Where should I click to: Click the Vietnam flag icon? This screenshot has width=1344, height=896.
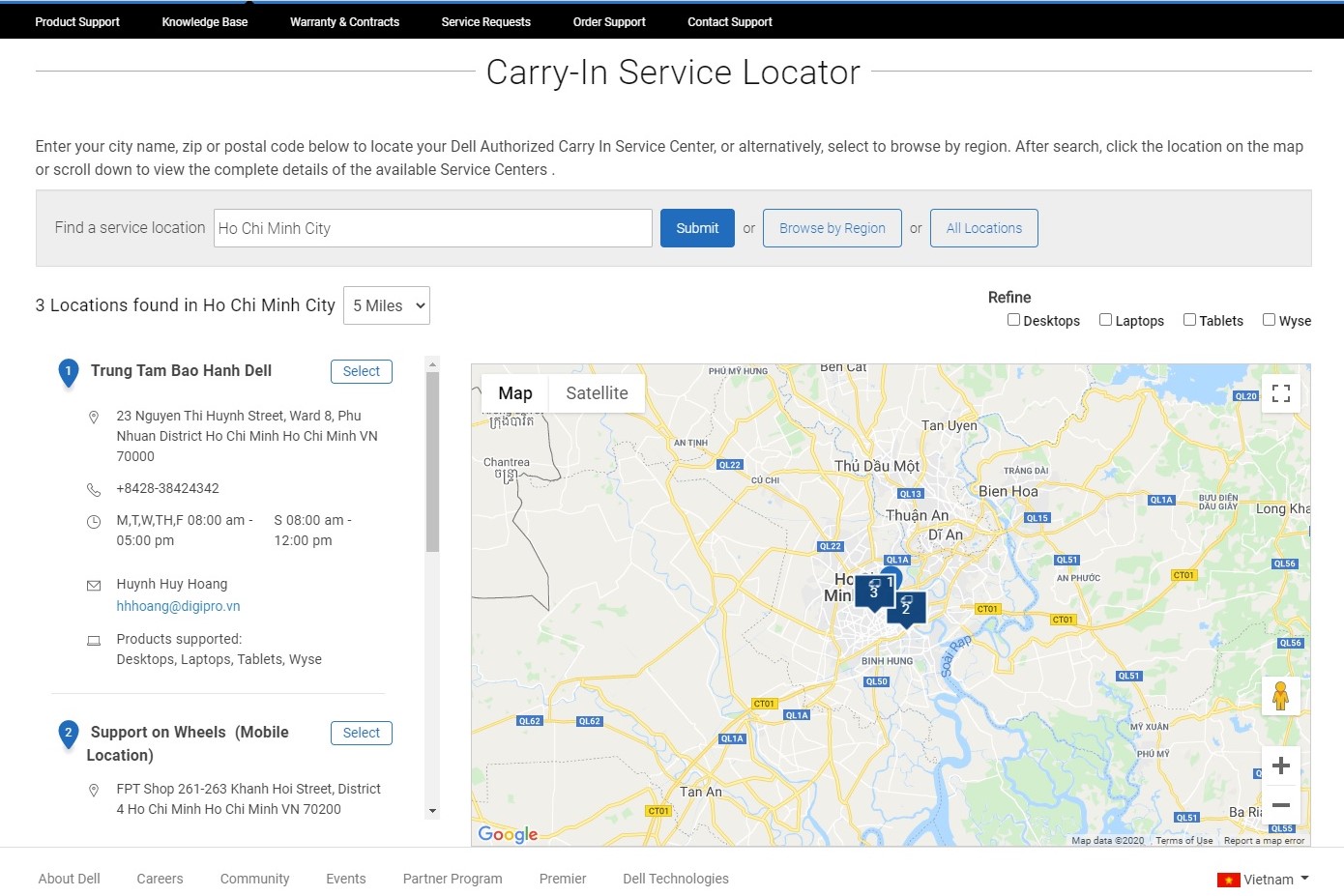[x=1228, y=880]
